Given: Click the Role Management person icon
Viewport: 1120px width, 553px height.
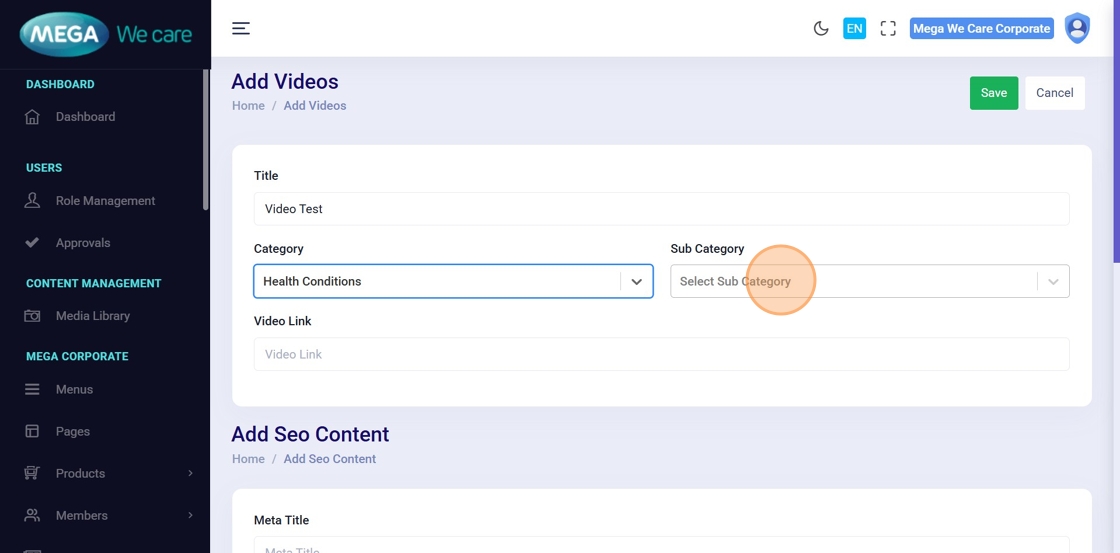Looking at the screenshot, I should (x=32, y=200).
